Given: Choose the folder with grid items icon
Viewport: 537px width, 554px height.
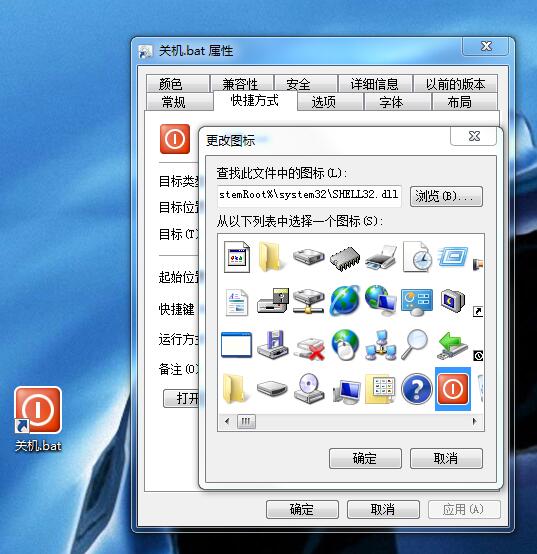Looking at the screenshot, I should pos(380,389).
